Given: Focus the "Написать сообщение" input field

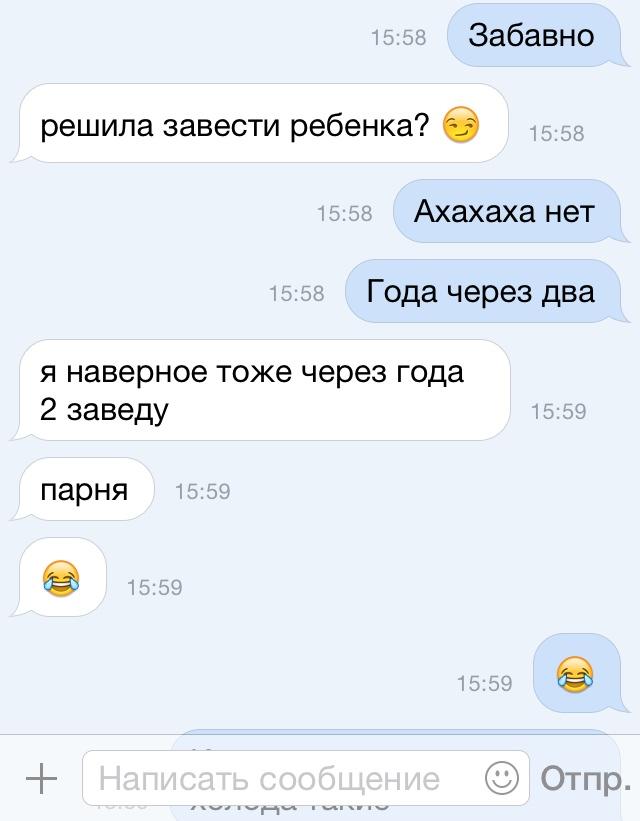Looking at the screenshot, I should pyautogui.click(x=306, y=779).
